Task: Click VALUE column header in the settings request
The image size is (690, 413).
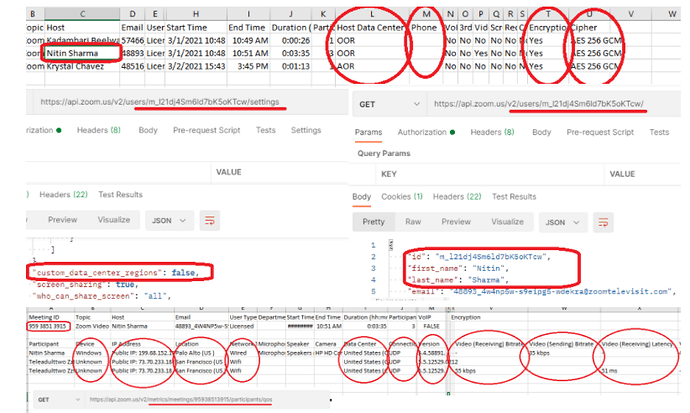Action: [228, 172]
